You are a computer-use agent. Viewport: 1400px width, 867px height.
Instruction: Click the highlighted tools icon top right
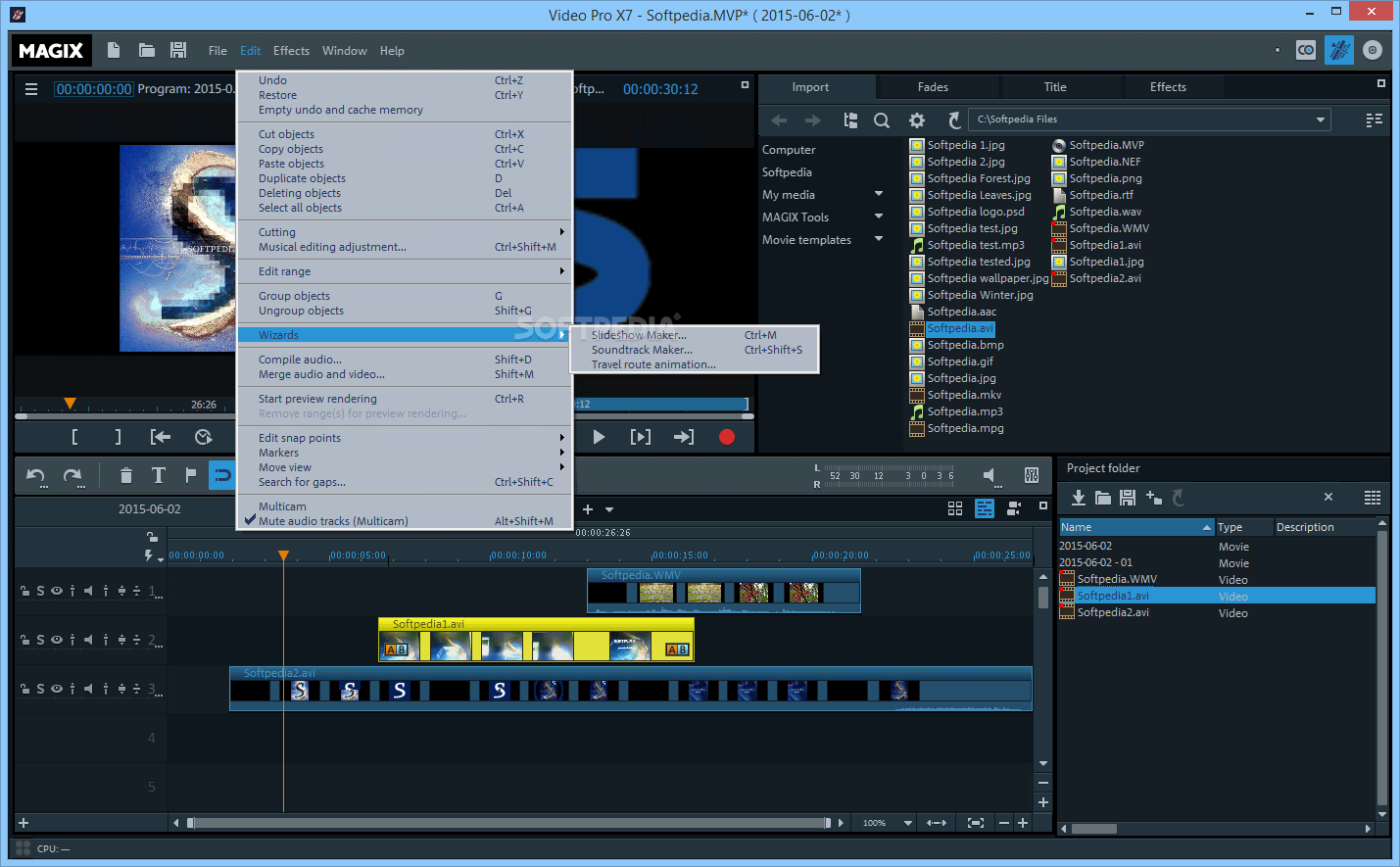(x=1339, y=50)
